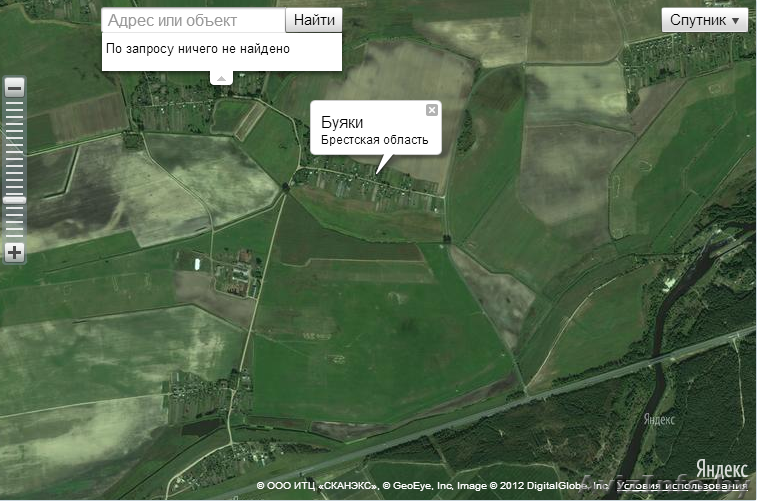The width and height of the screenshot is (760, 501).
Task: Open the Условия использования link
Action: pyautogui.click(x=682, y=485)
